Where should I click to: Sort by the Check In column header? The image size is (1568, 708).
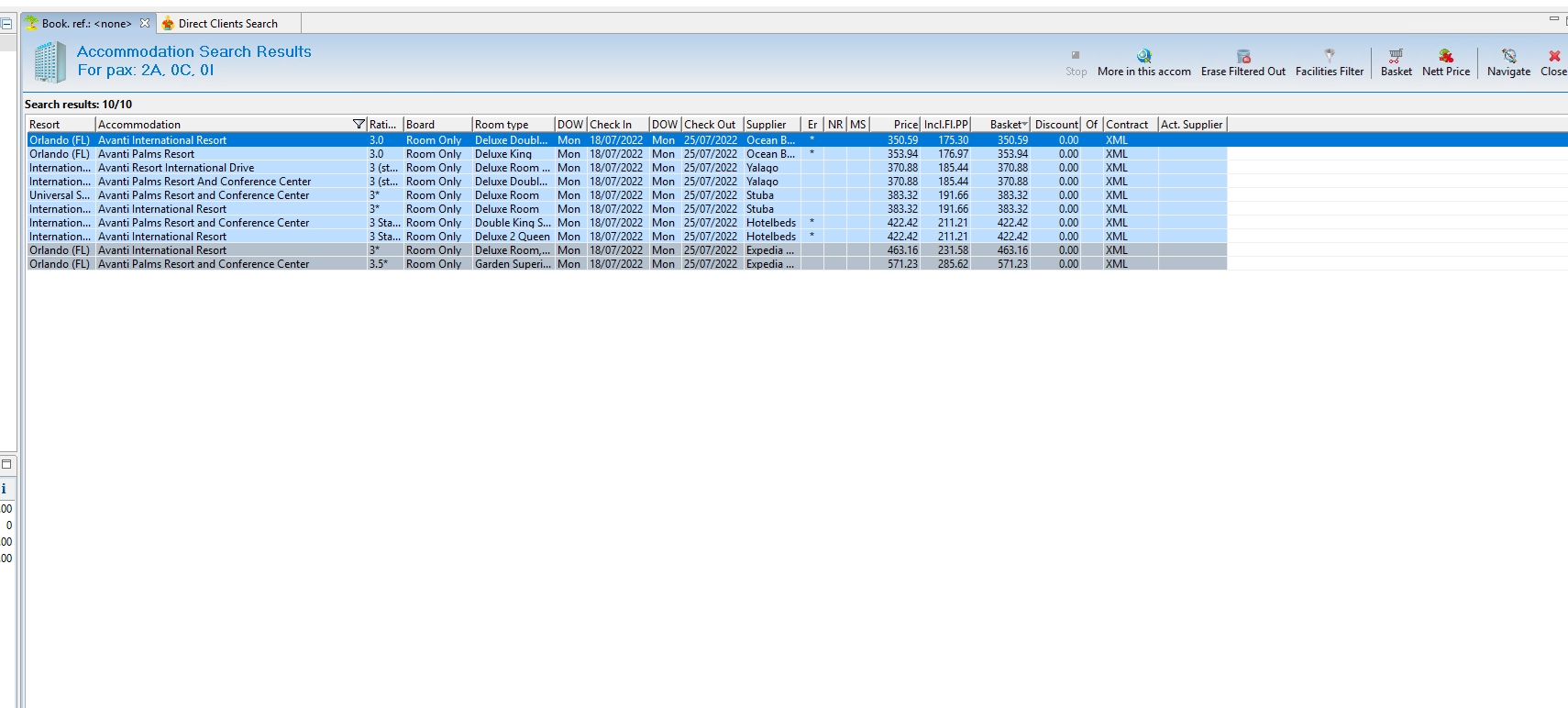click(x=618, y=125)
